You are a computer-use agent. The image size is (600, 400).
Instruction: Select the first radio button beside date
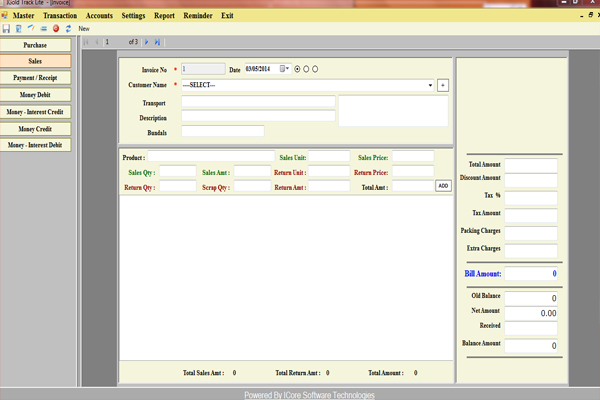tap(297, 69)
